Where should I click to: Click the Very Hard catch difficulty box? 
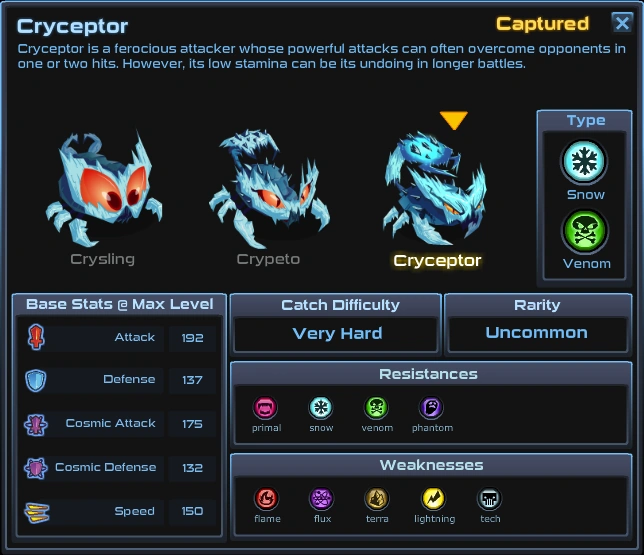click(336, 334)
